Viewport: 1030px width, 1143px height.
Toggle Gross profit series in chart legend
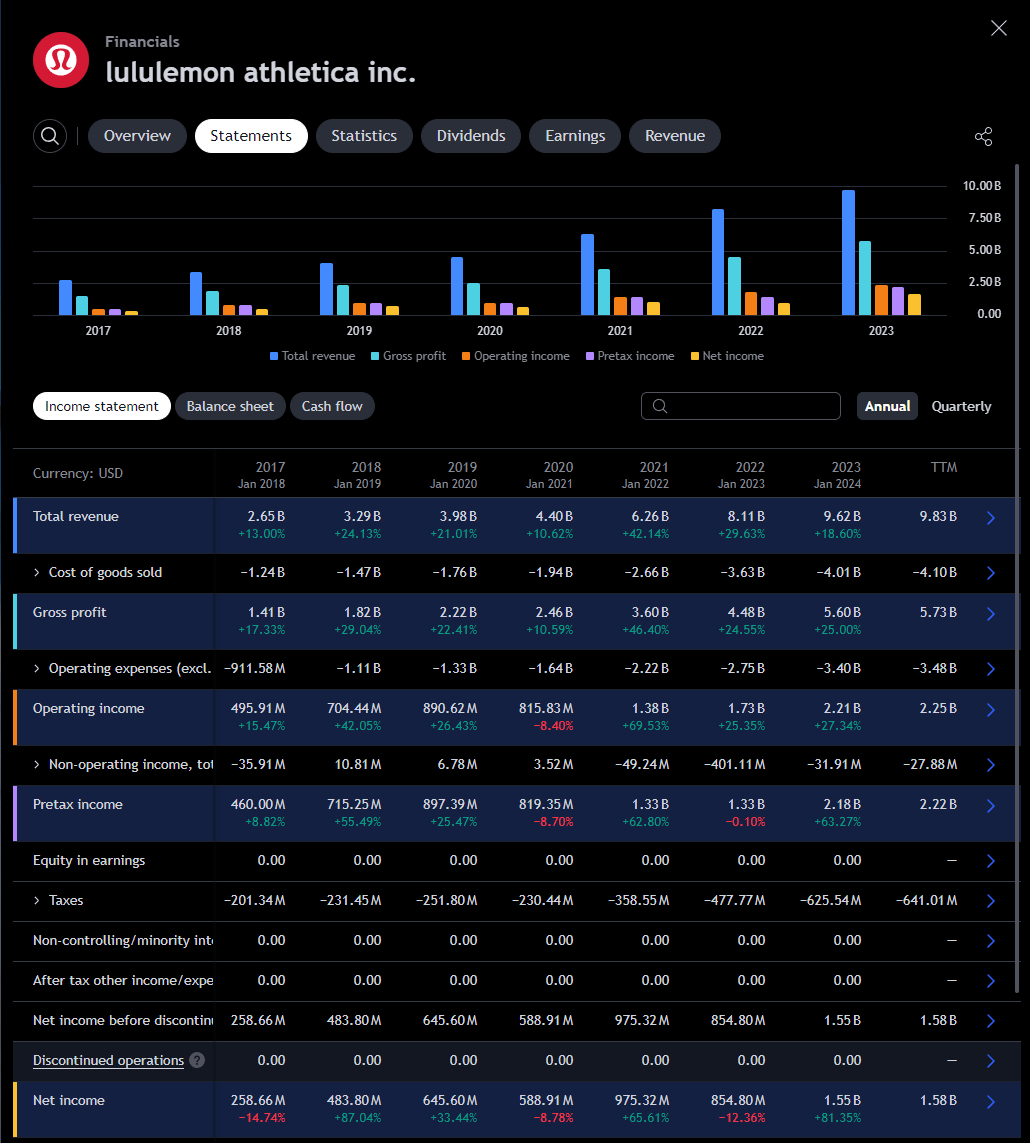[x=408, y=356]
